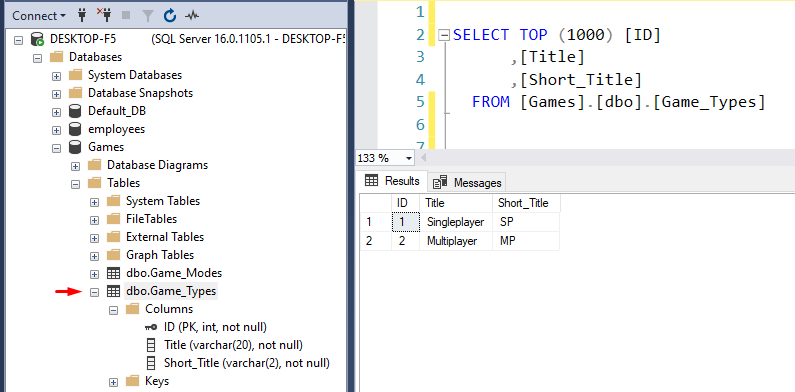This screenshot has width=795, height=392.
Task: Select the Databases folder icon
Action: tap(56, 57)
